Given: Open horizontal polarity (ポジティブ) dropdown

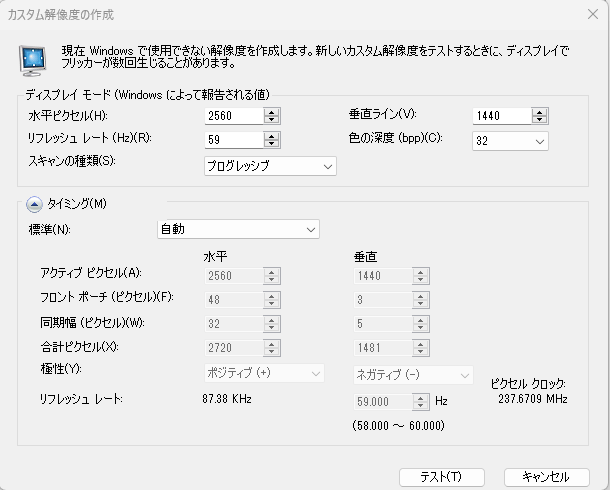Looking at the screenshot, I should [264, 373].
